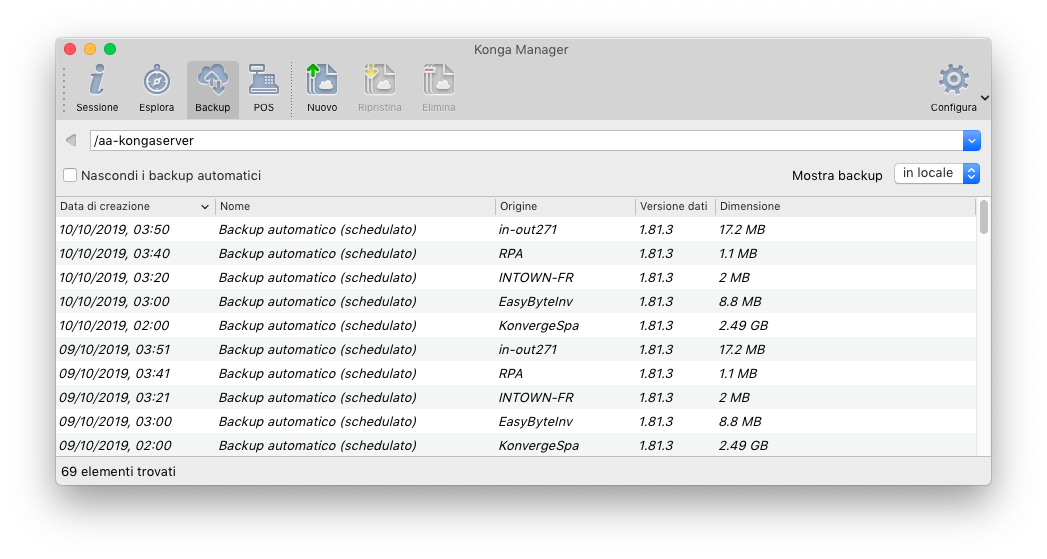Select the backup dated 10/10/2019, 03:00
1047x559 pixels.
point(515,301)
